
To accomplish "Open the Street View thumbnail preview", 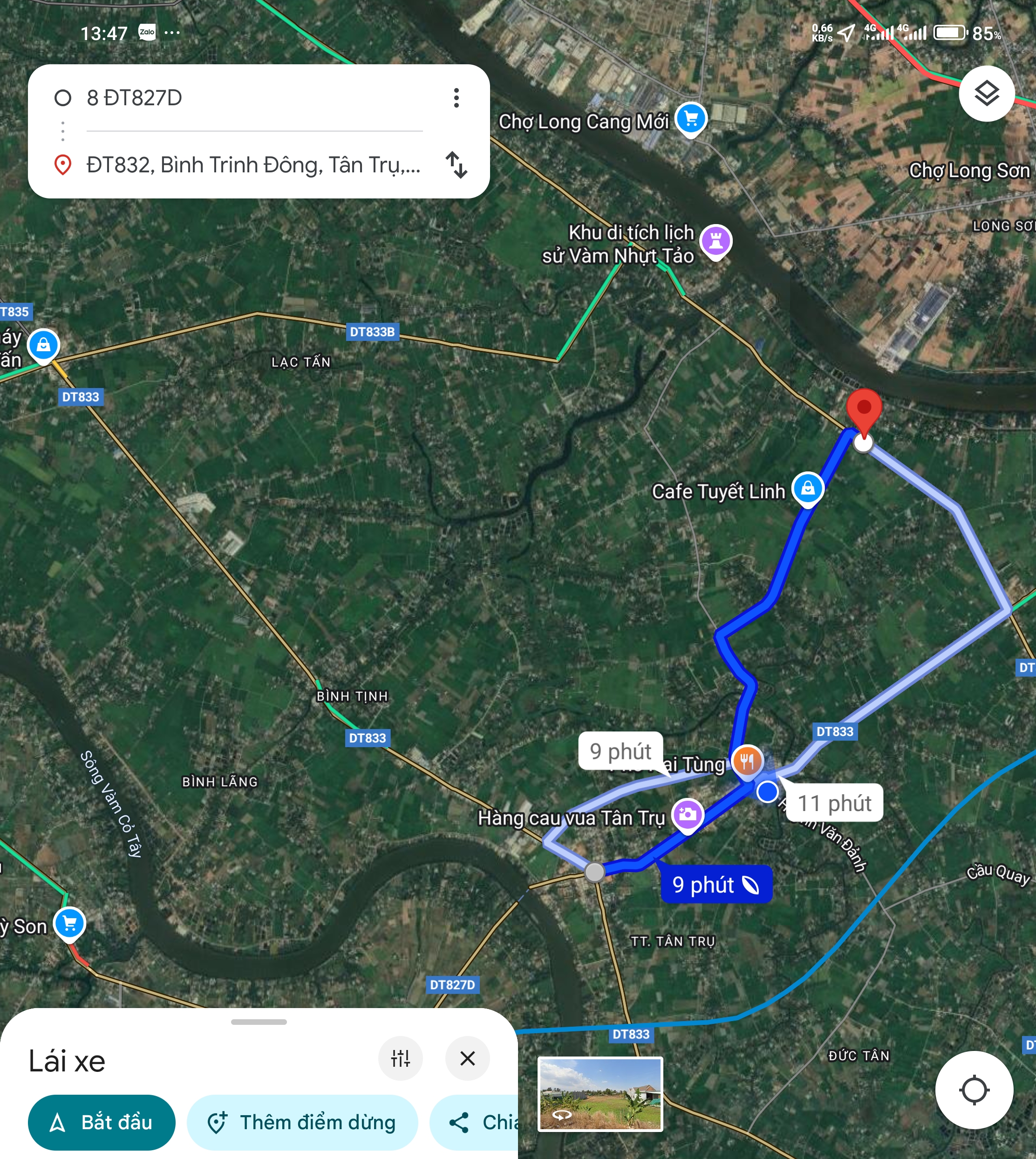I will [x=600, y=1094].
